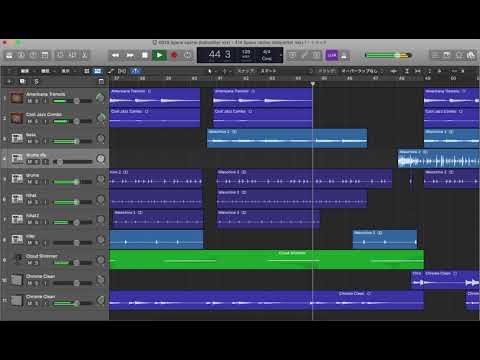Open the Loop Browser button
This screenshot has height=360, width=480.
[x=459, y=55]
